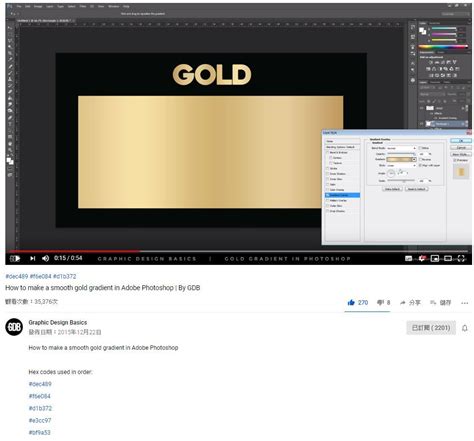This screenshot has width=474, height=441.
Task: Toggle the notification bell for the channel
Action: coord(465,328)
